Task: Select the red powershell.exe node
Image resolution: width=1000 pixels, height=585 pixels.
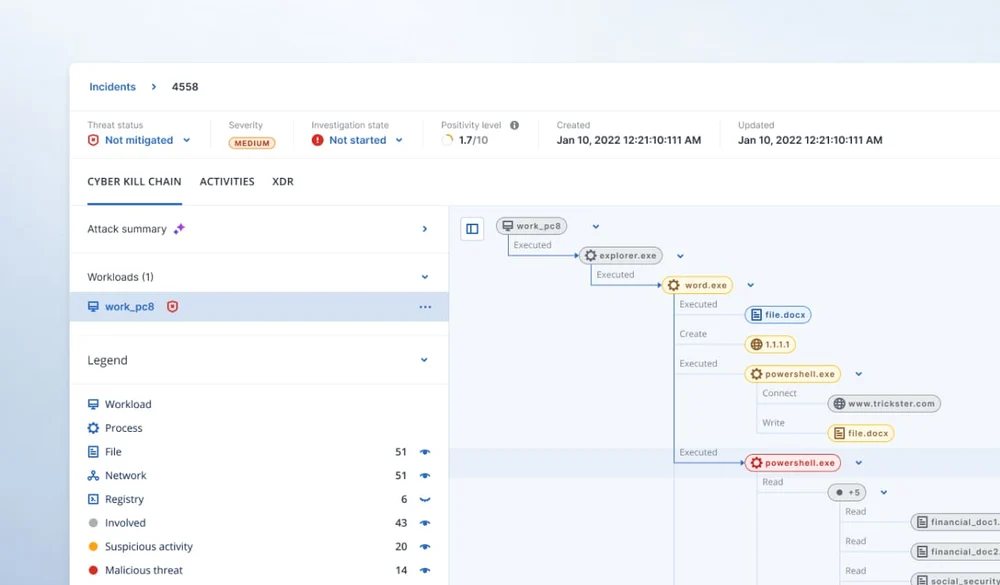Action: (x=793, y=463)
